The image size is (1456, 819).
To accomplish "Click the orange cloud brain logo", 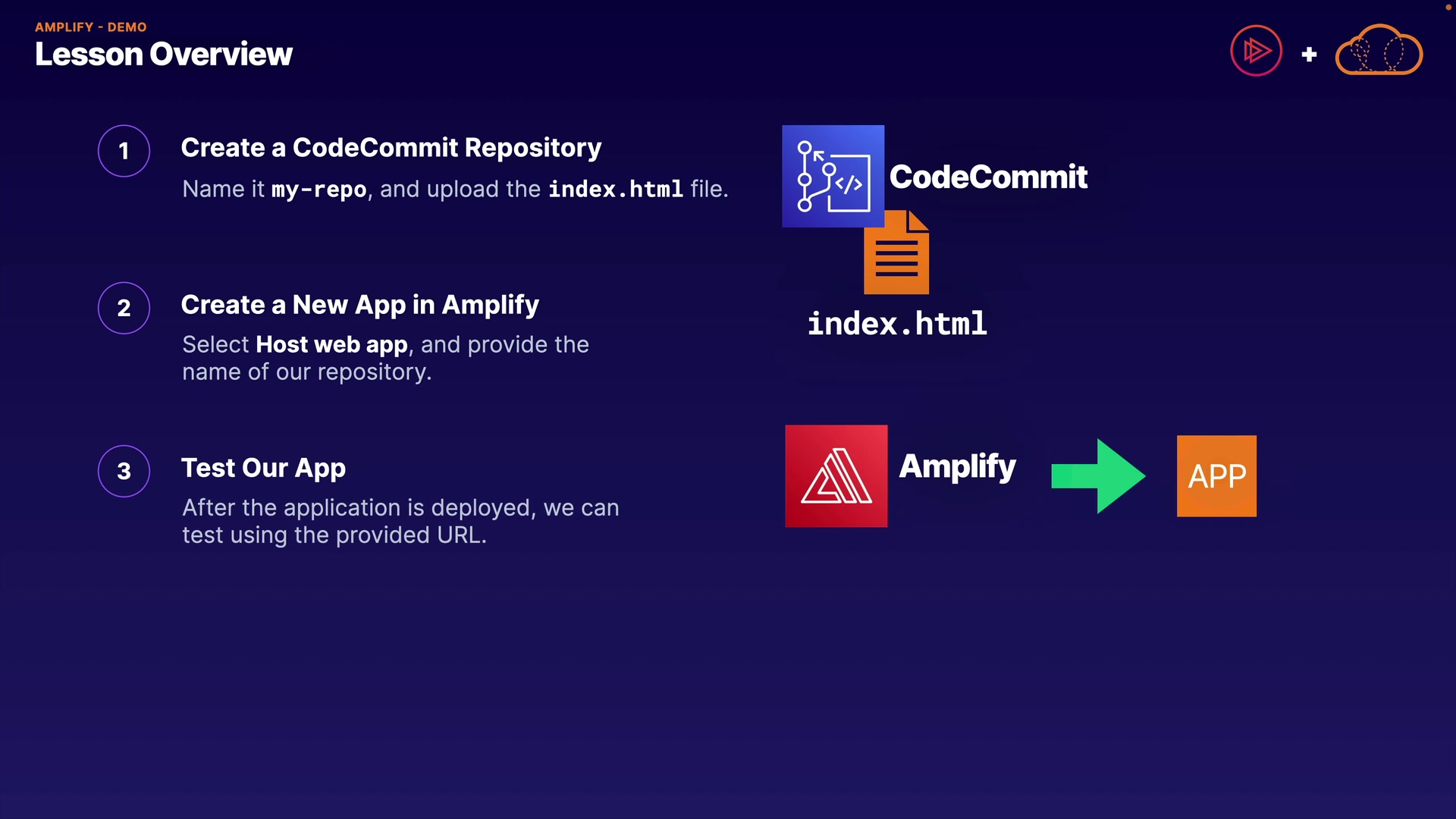I will [1378, 51].
